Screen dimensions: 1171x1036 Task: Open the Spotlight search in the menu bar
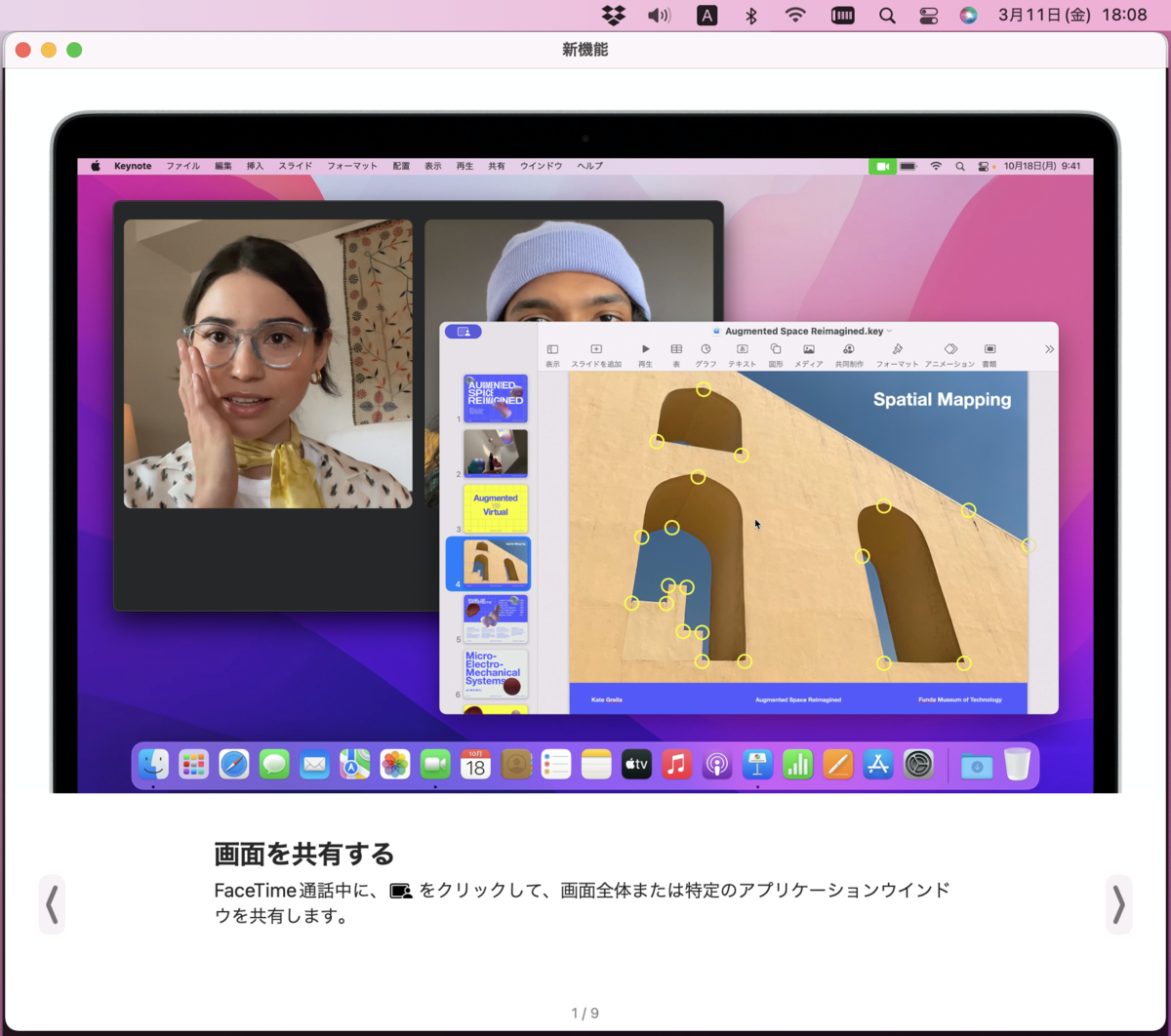[x=886, y=15]
